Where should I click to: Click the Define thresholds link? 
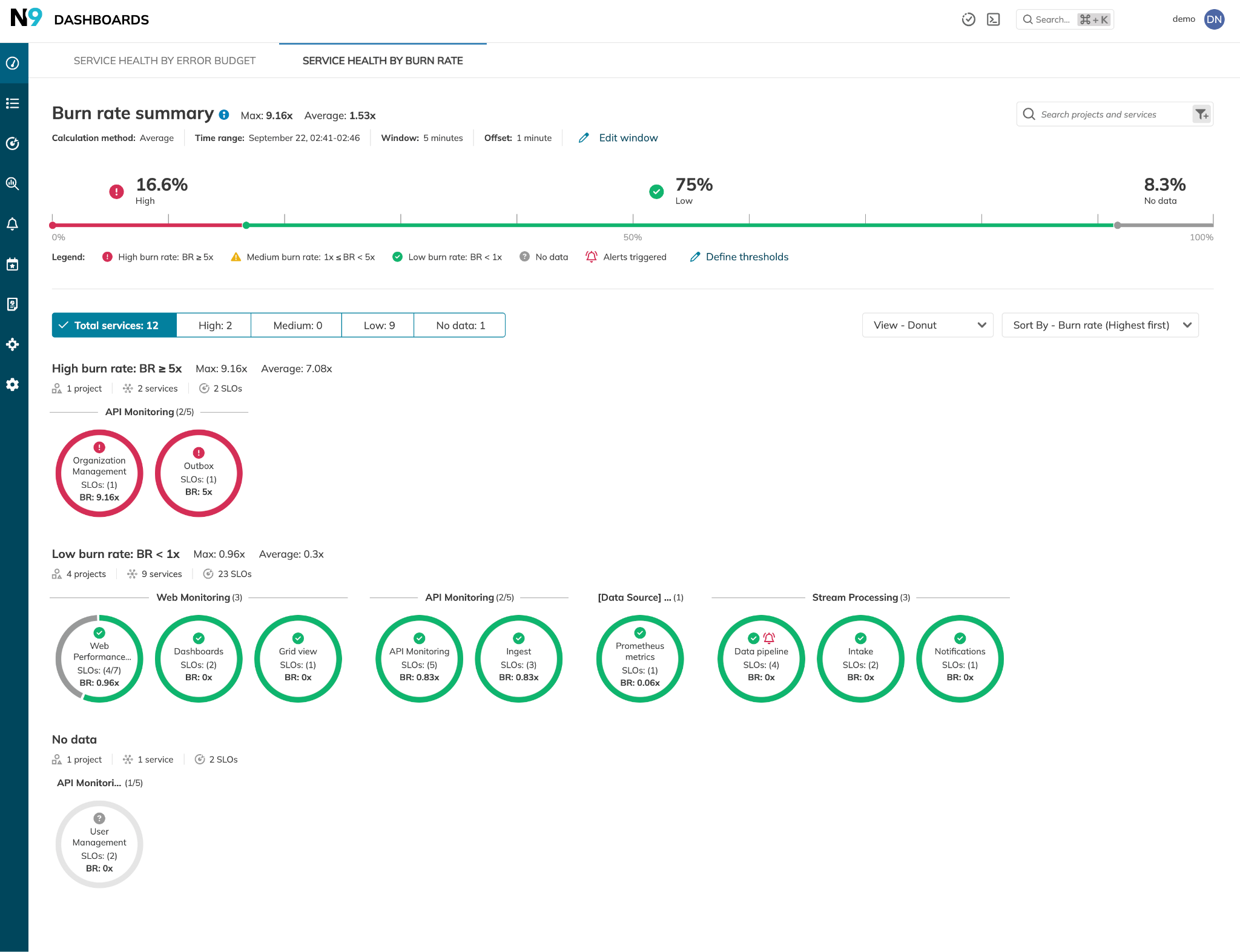coord(747,257)
